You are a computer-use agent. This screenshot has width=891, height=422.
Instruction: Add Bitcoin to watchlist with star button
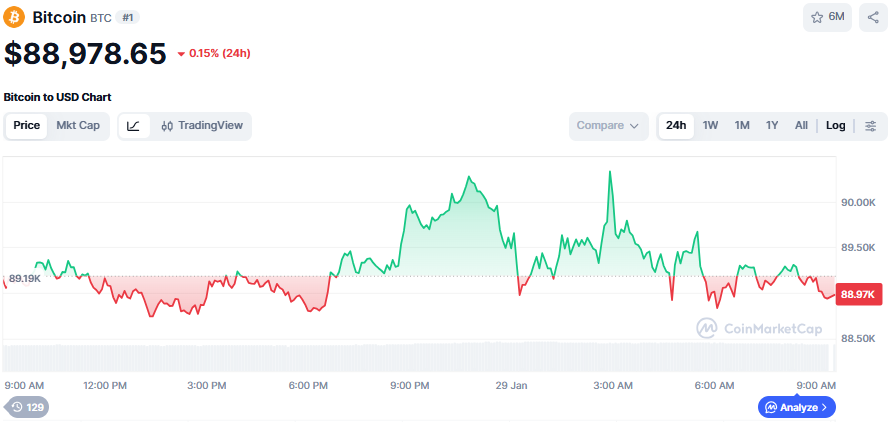coord(827,18)
